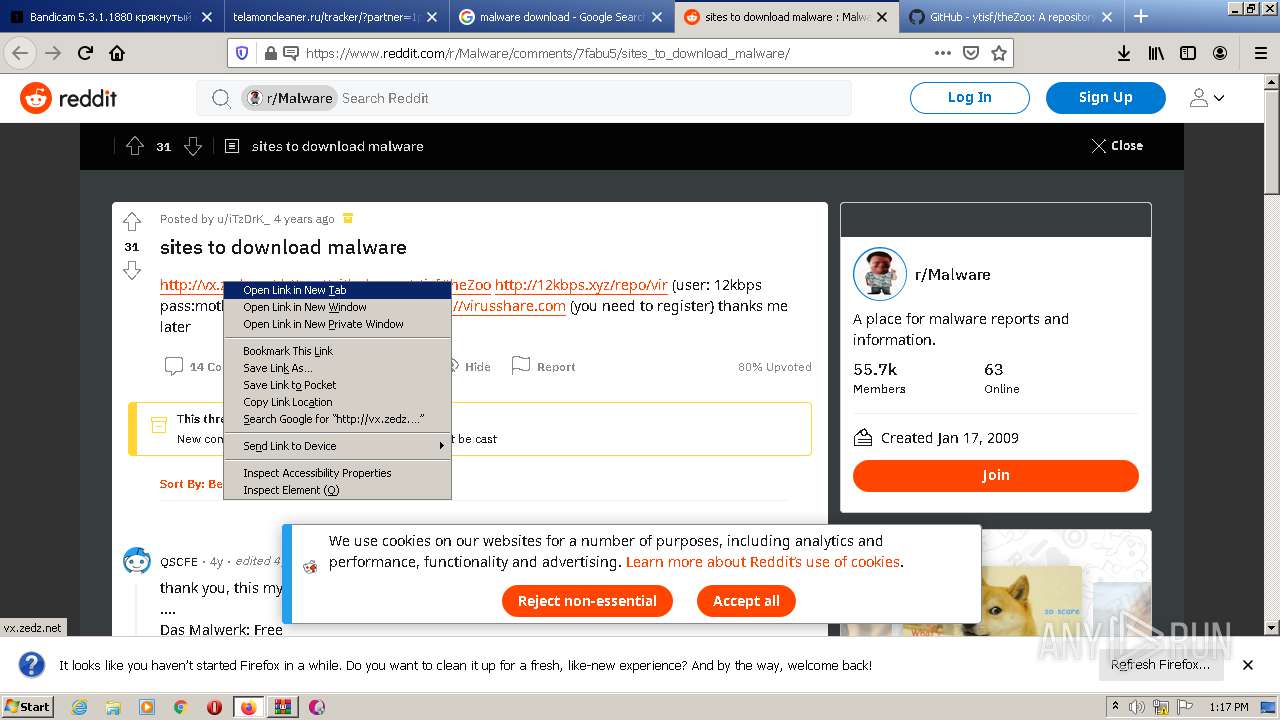Viewport: 1280px width, 720px height.
Task: Open Opera from taskbar
Action: click(x=214, y=707)
